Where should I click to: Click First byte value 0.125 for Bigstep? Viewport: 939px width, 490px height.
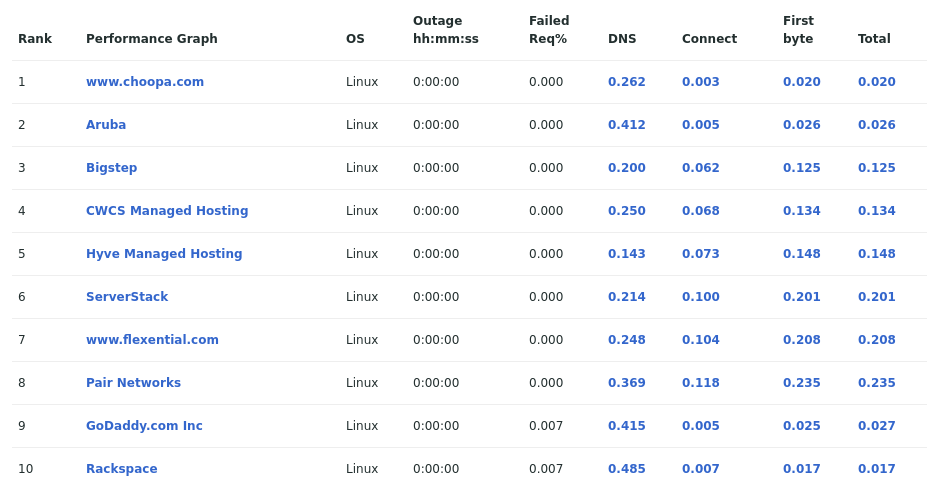802,168
